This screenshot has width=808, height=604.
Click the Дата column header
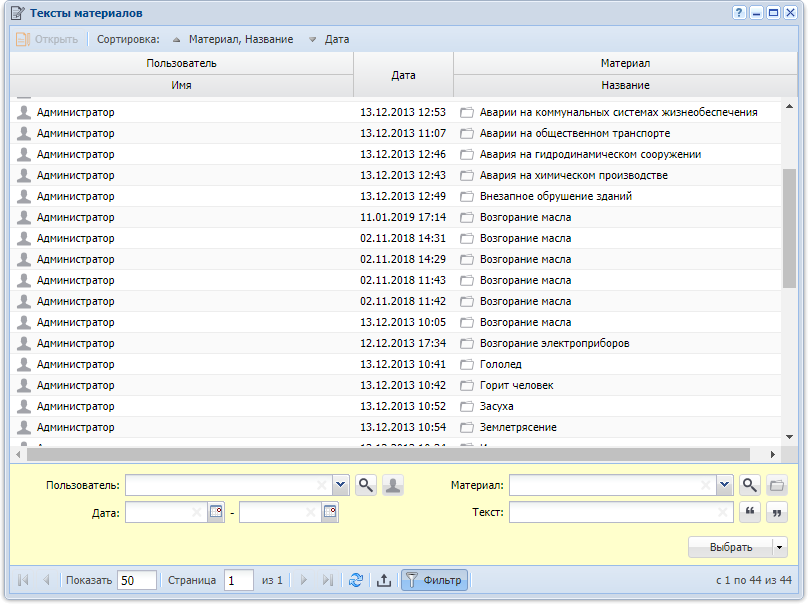coord(403,75)
